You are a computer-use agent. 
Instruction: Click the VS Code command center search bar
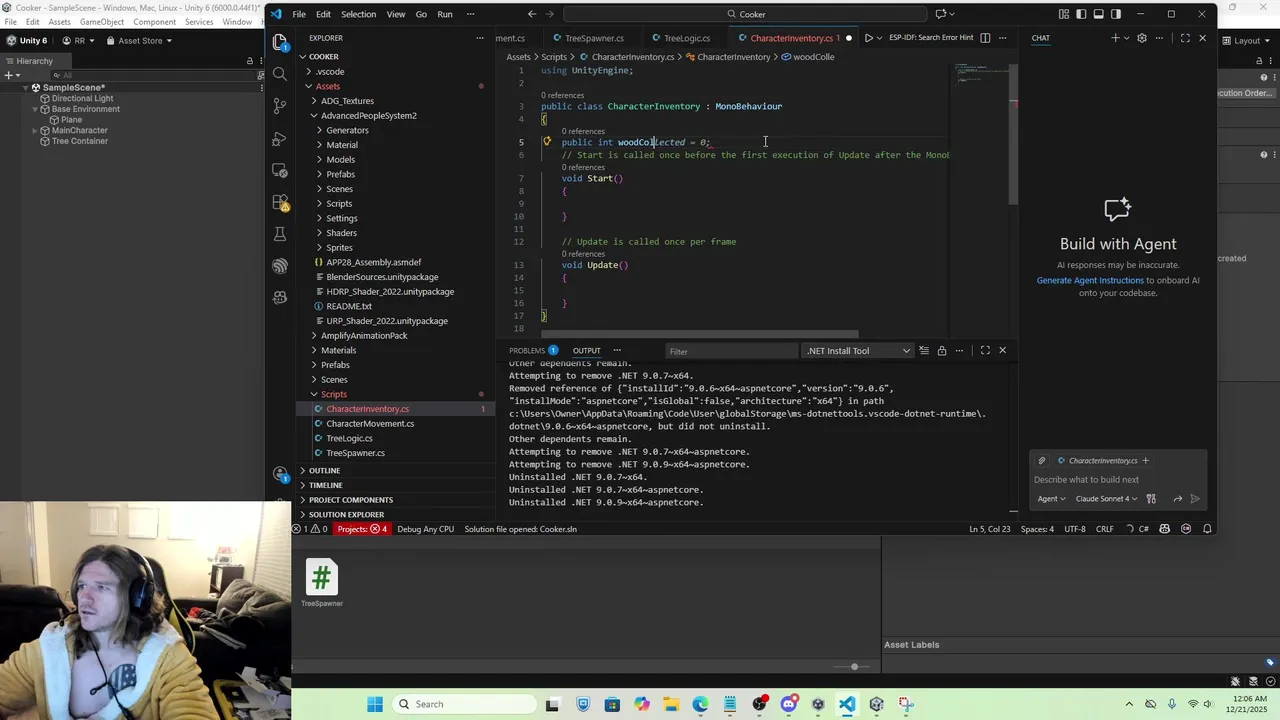[x=745, y=14]
